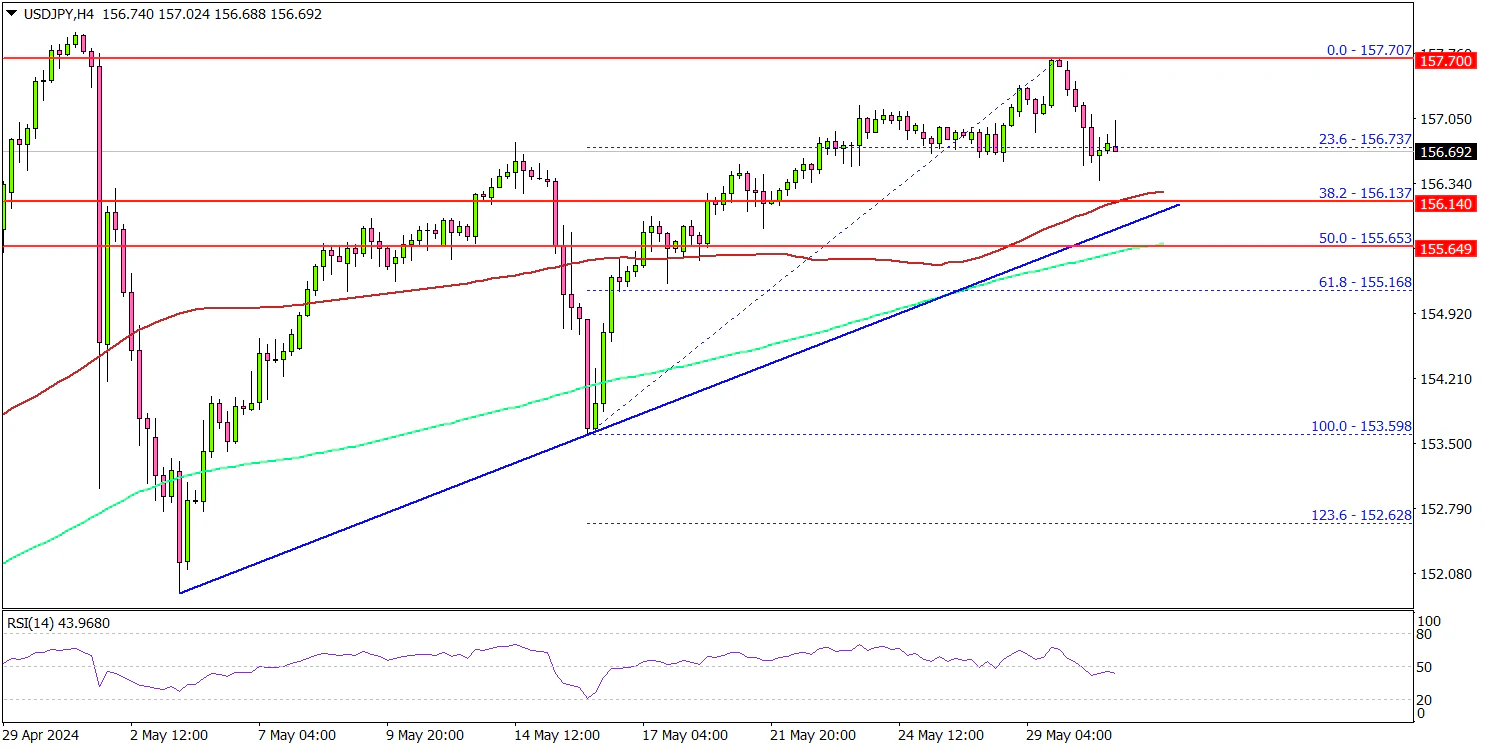The image size is (1485, 749).
Task: Select the red 157.700 price label
Action: click(x=1447, y=61)
